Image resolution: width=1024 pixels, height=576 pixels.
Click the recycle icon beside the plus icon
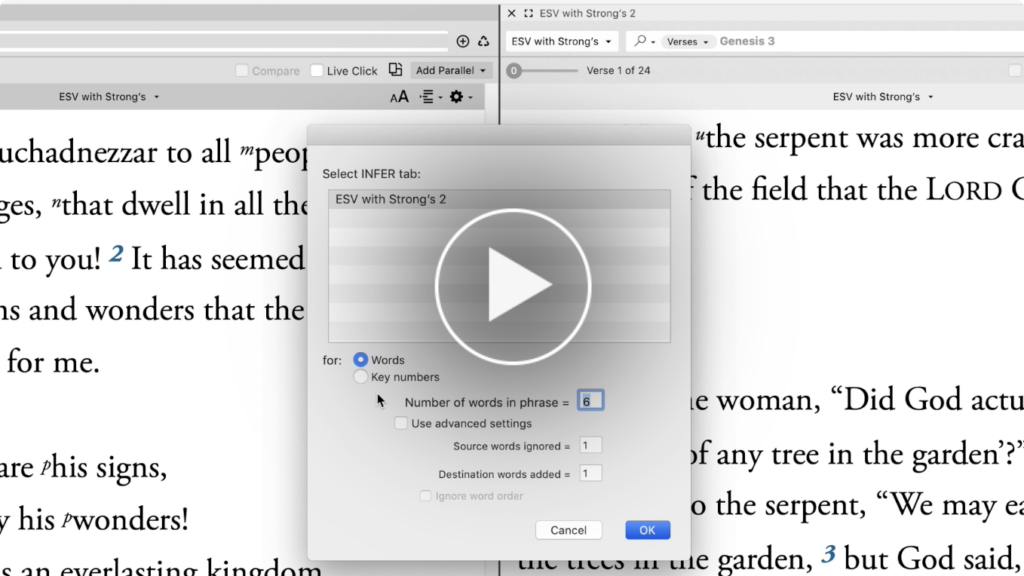pos(483,41)
